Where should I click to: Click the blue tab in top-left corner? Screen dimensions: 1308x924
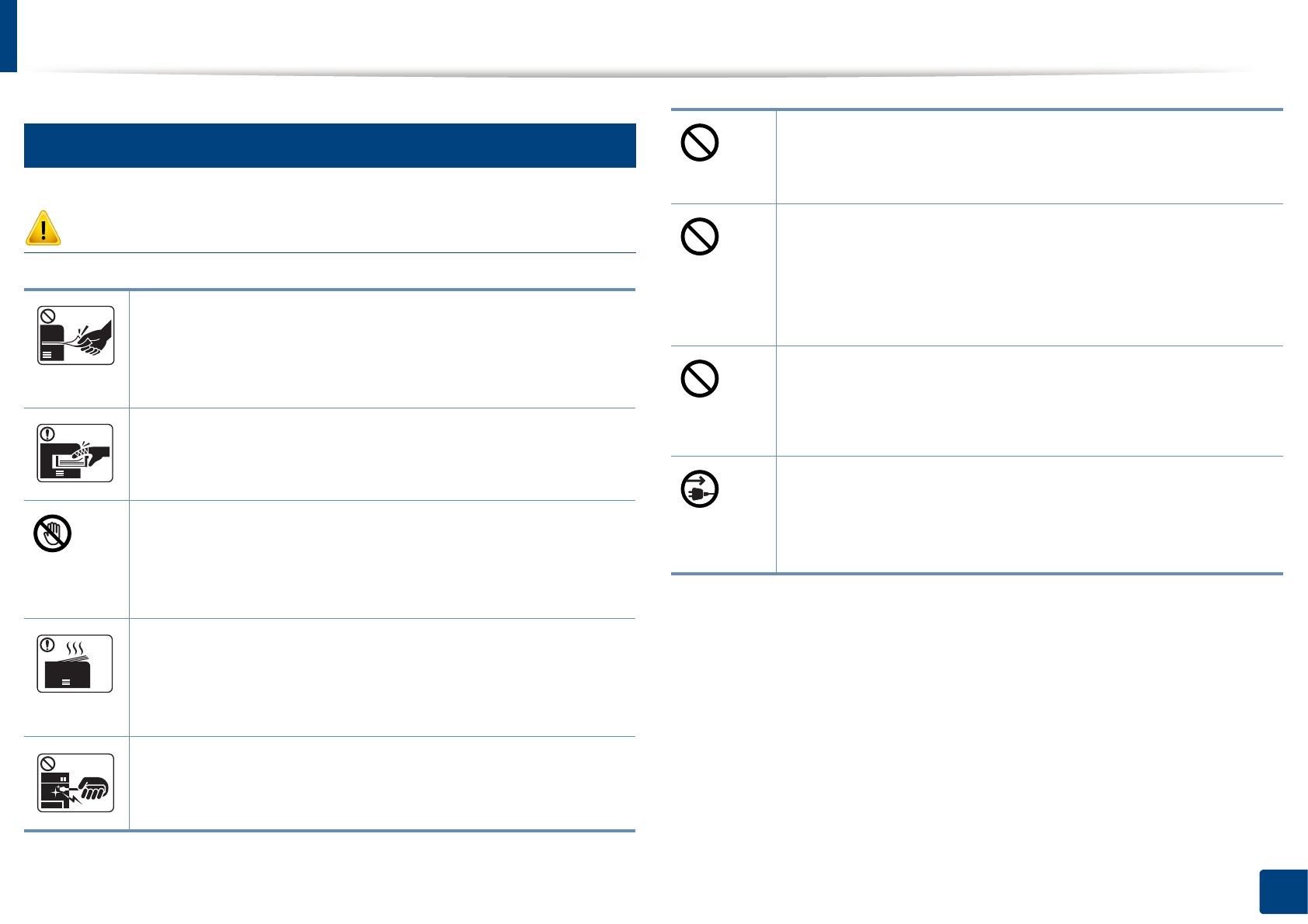coord(8,36)
